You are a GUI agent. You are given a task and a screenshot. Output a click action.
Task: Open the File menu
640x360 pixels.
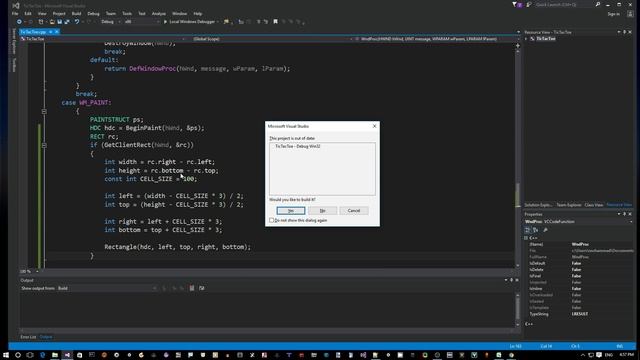click(x=15, y=13)
